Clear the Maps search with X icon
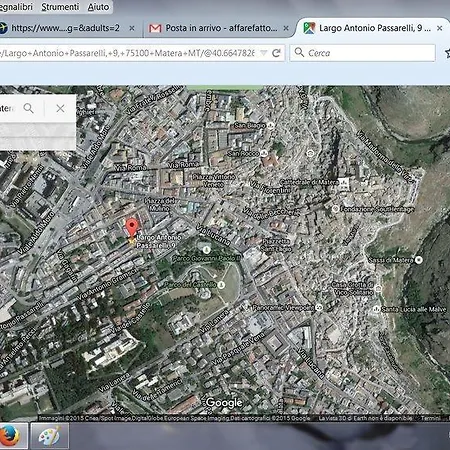This screenshot has height=450, width=450. click(x=60, y=108)
